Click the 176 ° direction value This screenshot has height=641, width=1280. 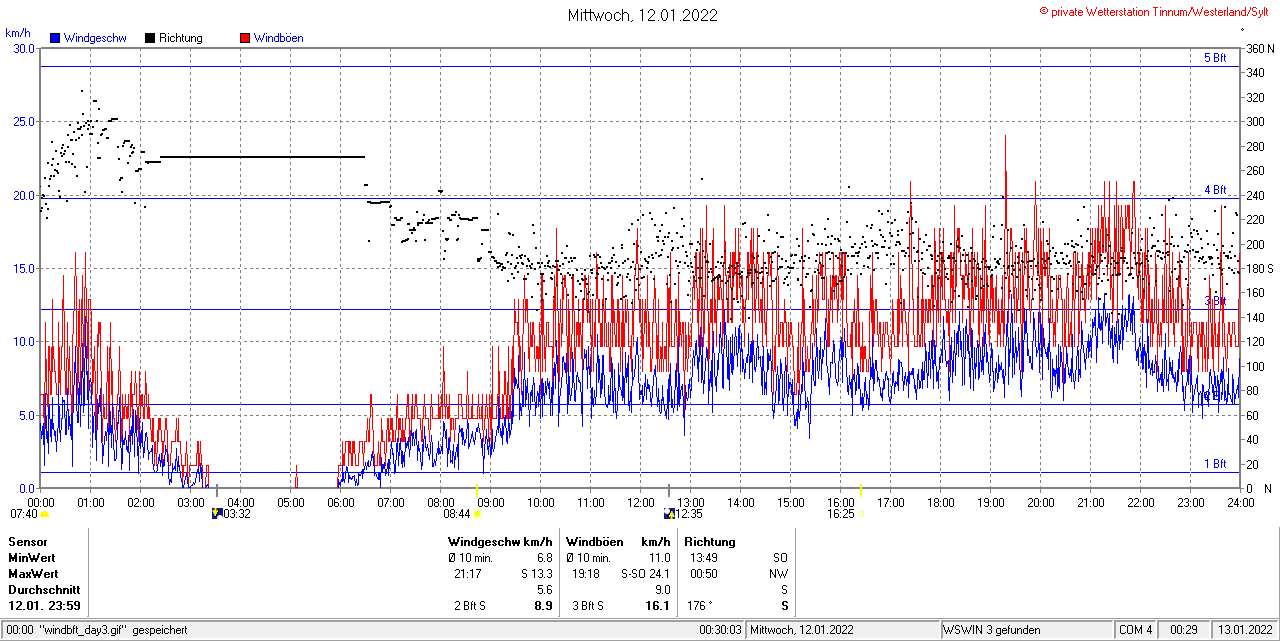click(699, 606)
